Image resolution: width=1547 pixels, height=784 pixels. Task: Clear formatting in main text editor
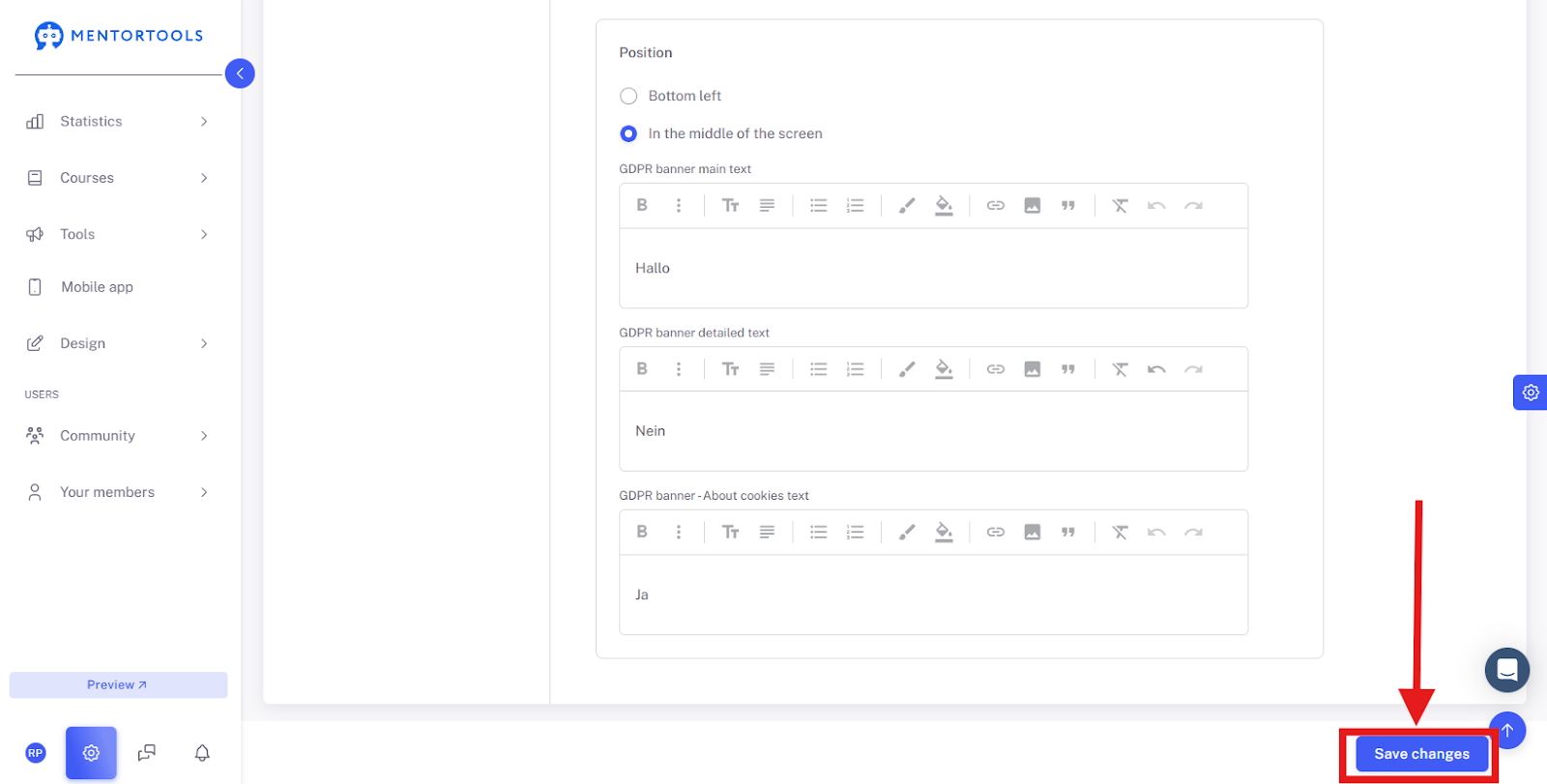[1120, 205]
